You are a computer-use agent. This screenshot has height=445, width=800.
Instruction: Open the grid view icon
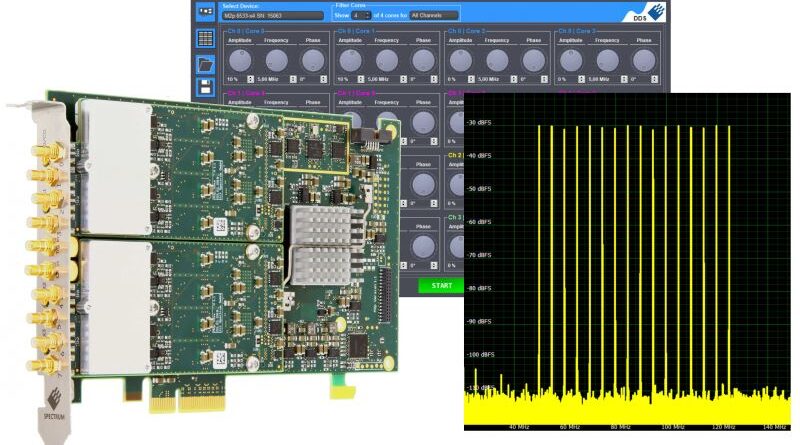pyautogui.click(x=205, y=39)
